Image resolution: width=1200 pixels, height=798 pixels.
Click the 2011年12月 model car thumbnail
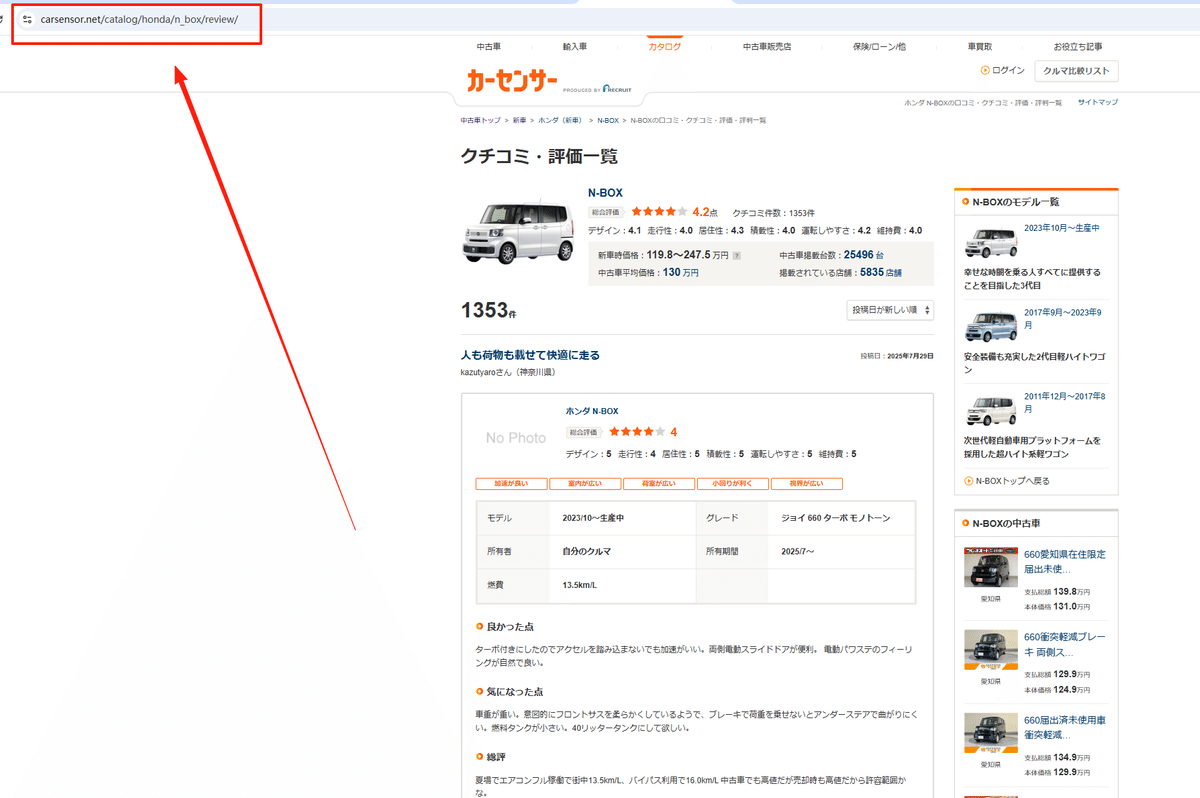tap(991, 410)
